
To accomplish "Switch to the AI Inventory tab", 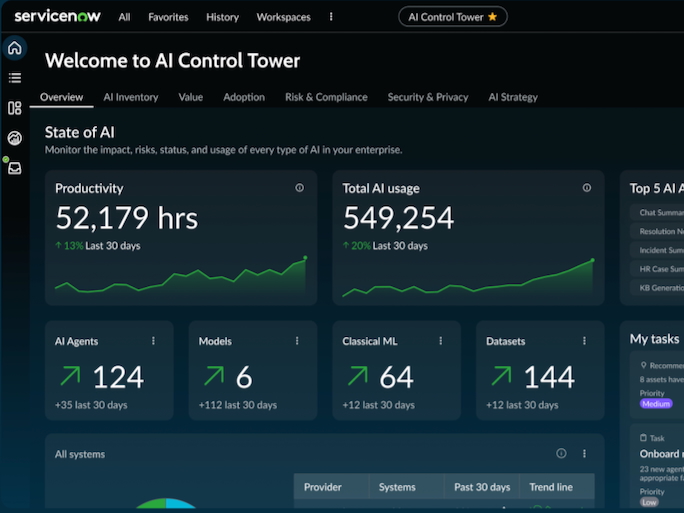I will [x=131, y=97].
